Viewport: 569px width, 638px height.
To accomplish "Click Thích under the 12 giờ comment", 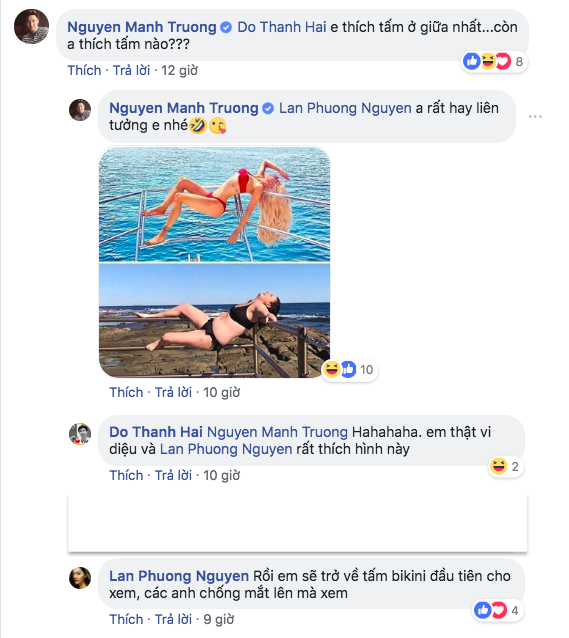I will [x=84, y=70].
